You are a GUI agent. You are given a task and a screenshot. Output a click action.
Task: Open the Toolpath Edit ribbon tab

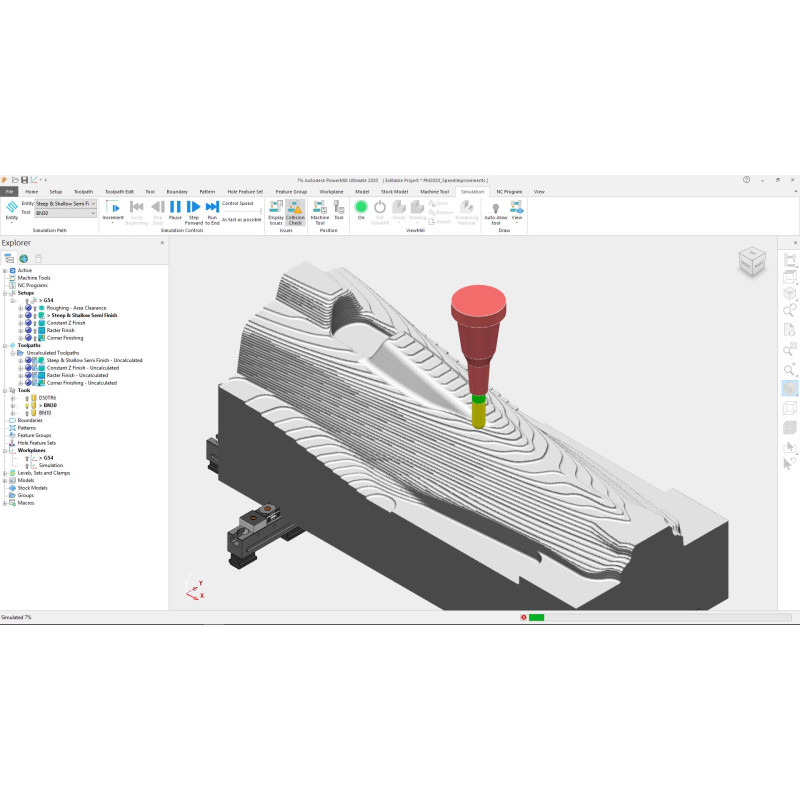119,191
